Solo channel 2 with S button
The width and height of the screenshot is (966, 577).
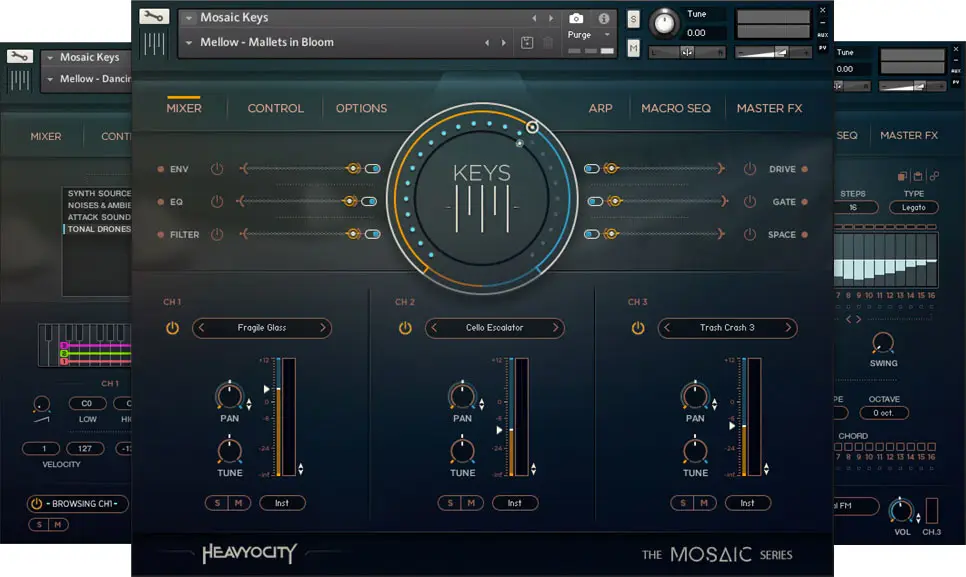click(x=450, y=503)
